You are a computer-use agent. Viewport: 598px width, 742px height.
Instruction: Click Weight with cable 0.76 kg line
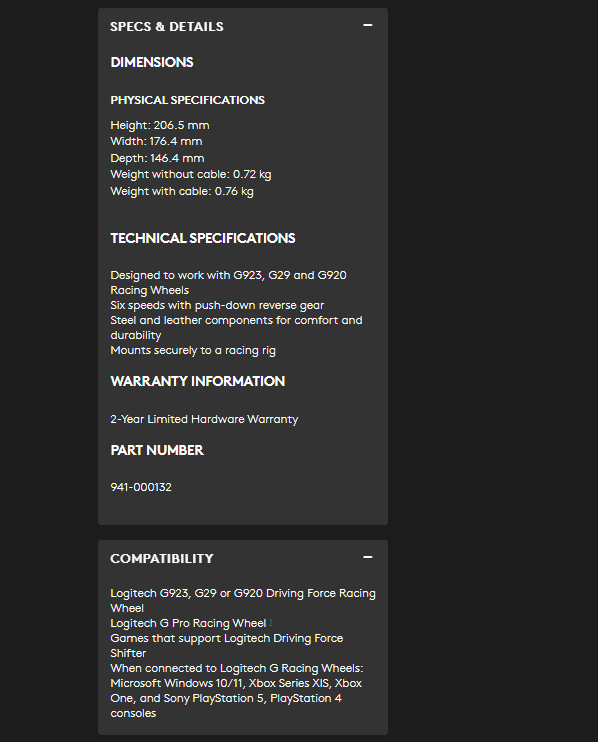[x=182, y=191]
